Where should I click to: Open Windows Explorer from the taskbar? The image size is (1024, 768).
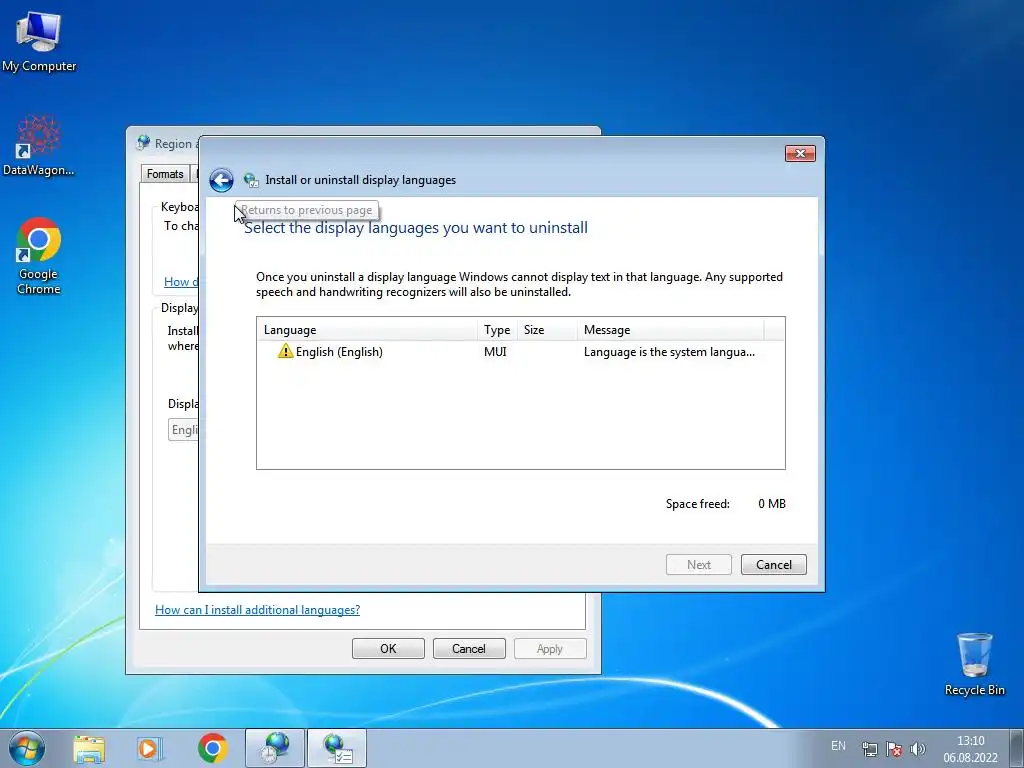pos(89,748)
